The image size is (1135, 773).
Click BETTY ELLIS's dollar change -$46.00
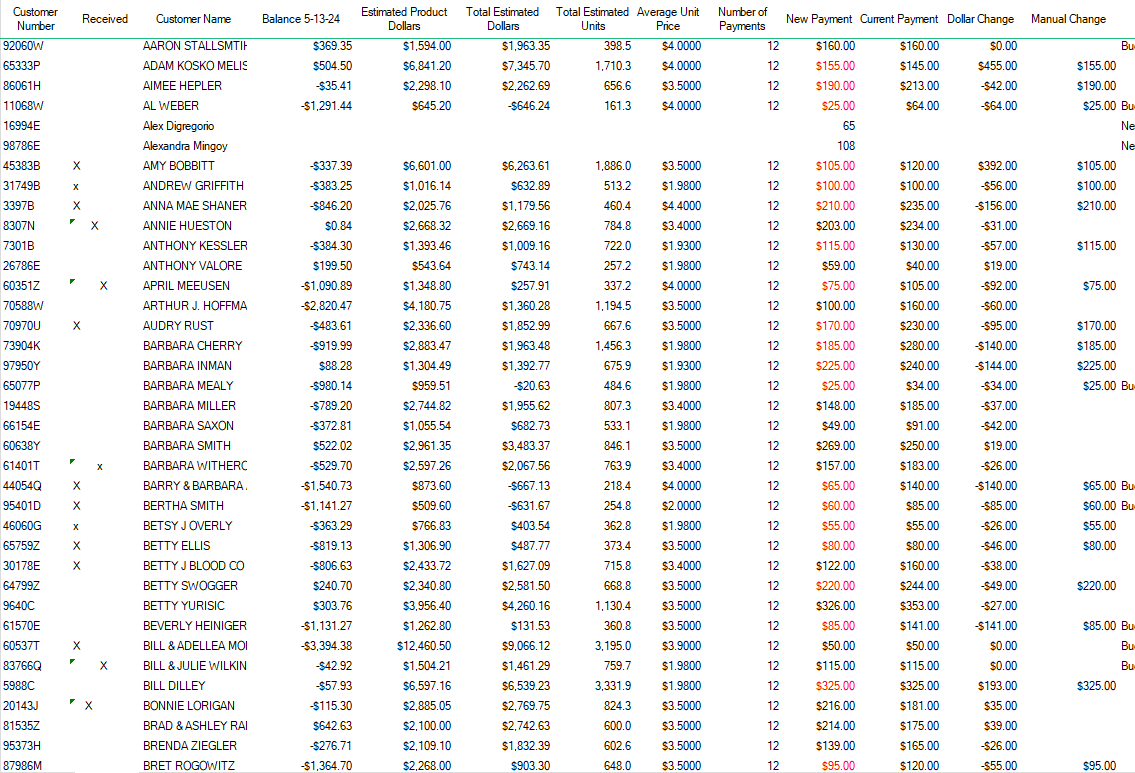click(999, 546)
